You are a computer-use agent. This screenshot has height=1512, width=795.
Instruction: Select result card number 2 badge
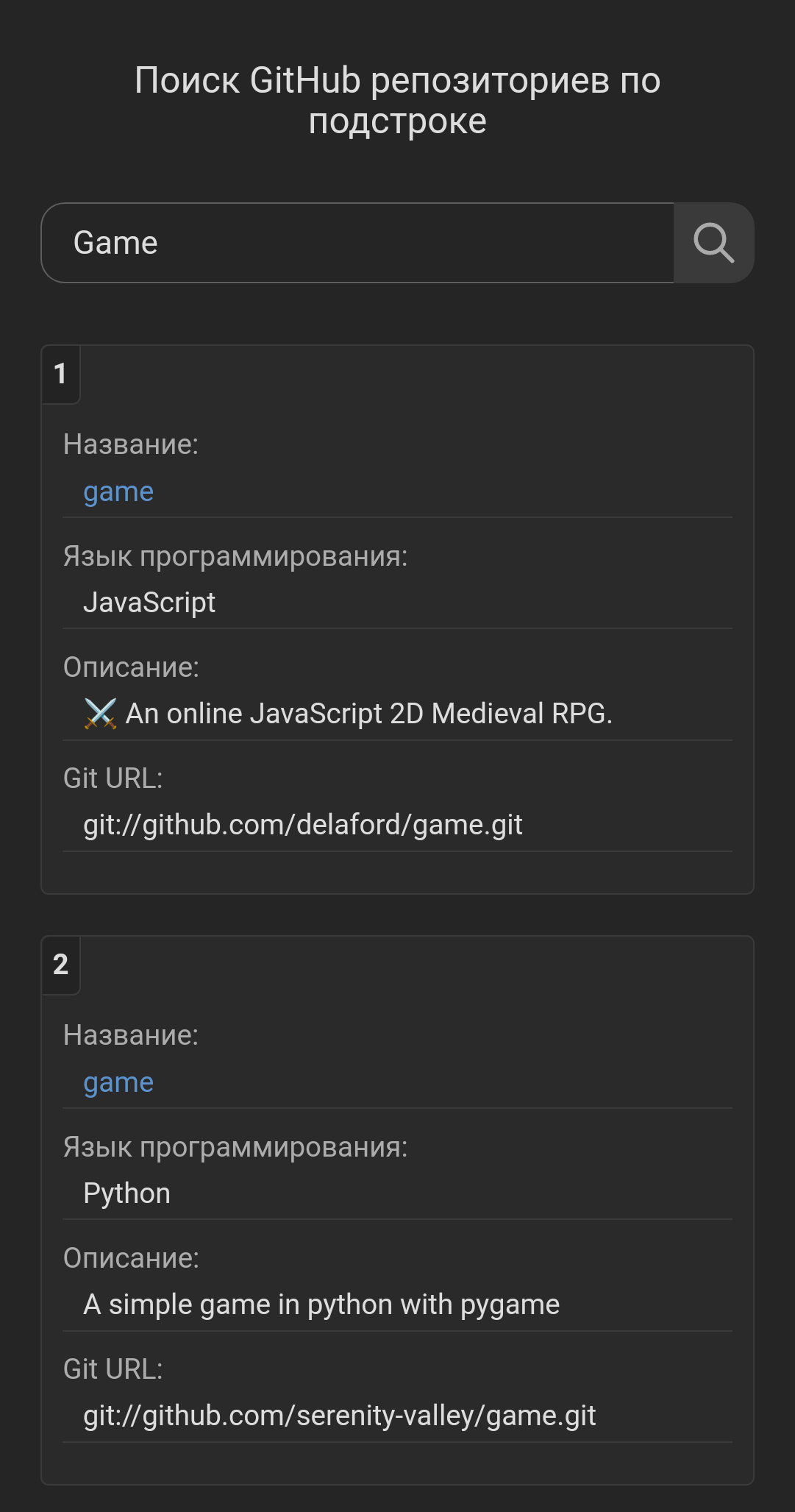coord(62,964)
